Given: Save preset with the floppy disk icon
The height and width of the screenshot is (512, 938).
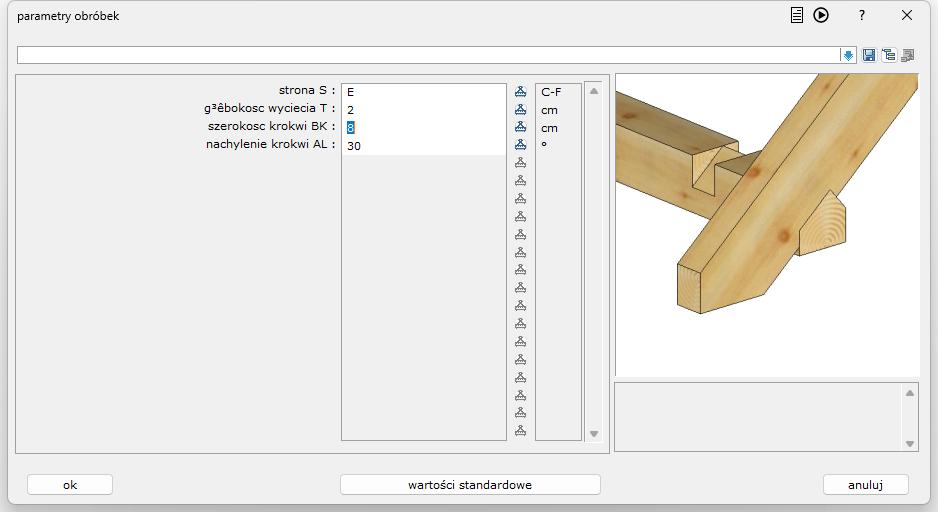Looking at the screenshot, I should pyautogui.click(x=869, y=56).
